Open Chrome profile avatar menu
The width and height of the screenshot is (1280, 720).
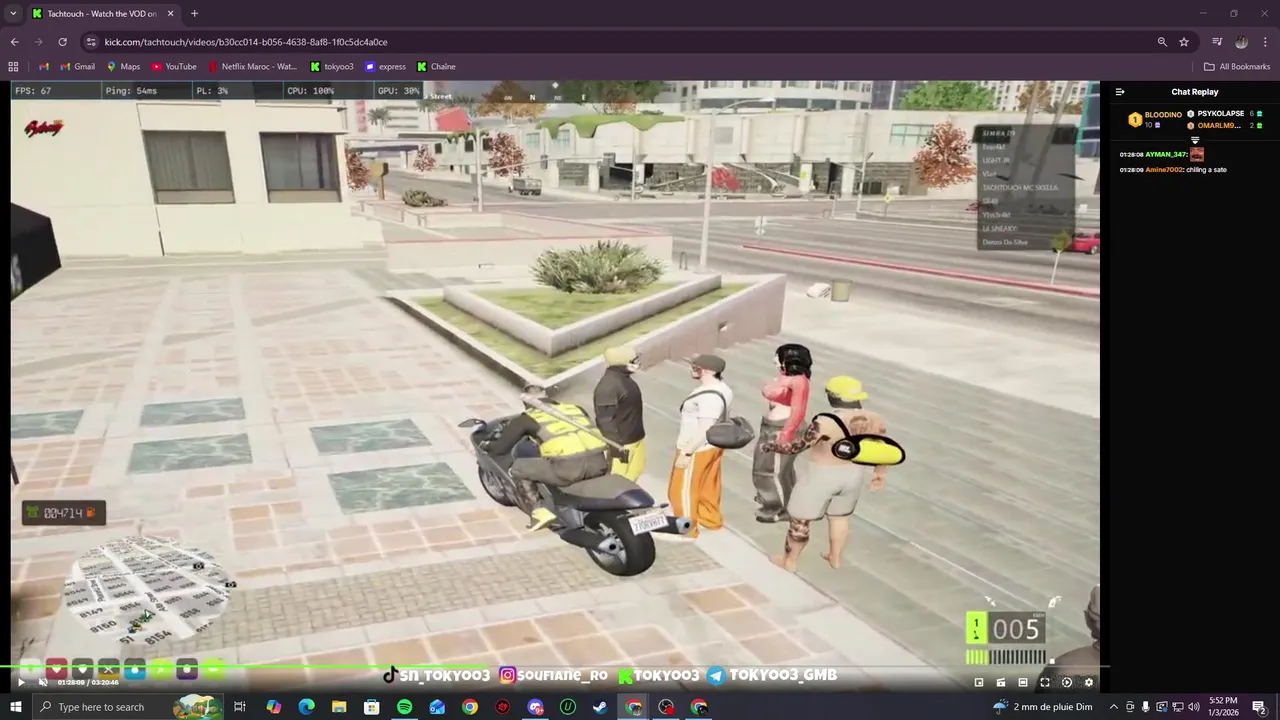(x=1241, y=42)
